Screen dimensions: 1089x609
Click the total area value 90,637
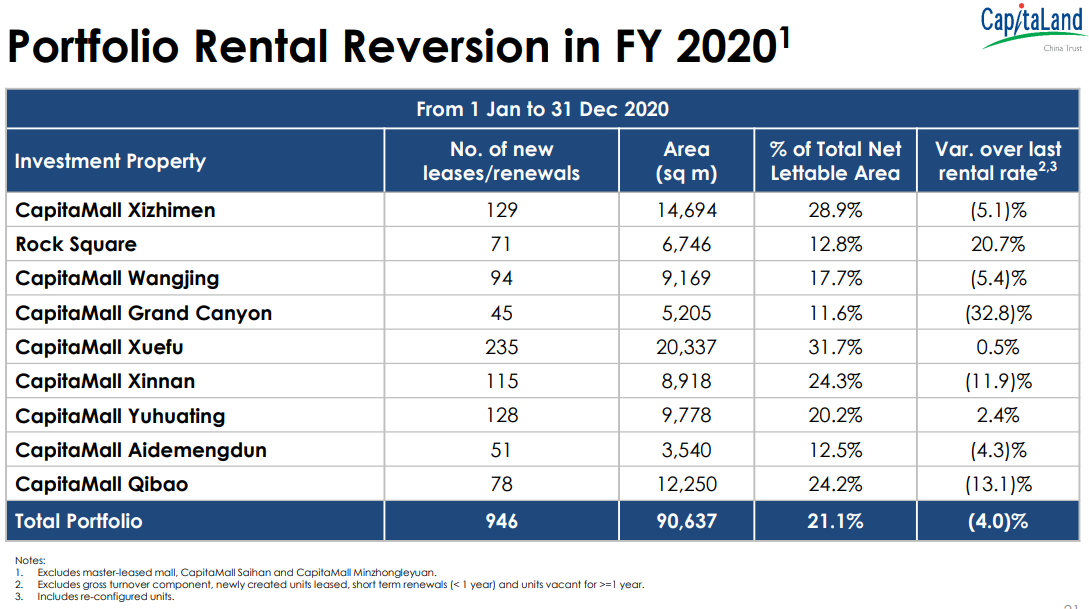pos(686,522)
